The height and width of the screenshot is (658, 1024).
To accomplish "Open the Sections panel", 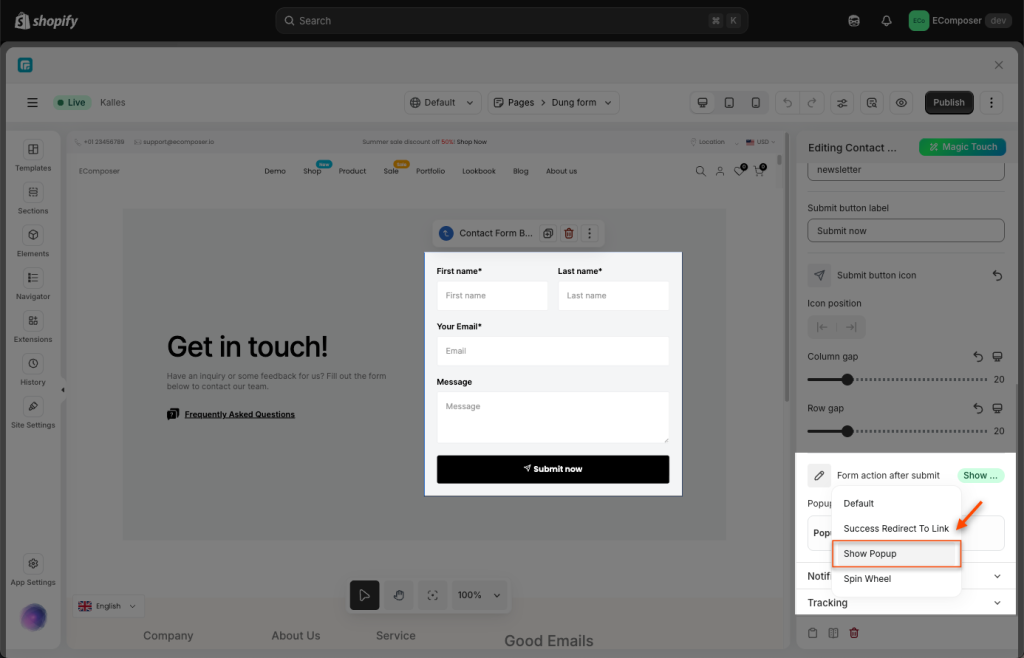I will (x=33, y=198).
